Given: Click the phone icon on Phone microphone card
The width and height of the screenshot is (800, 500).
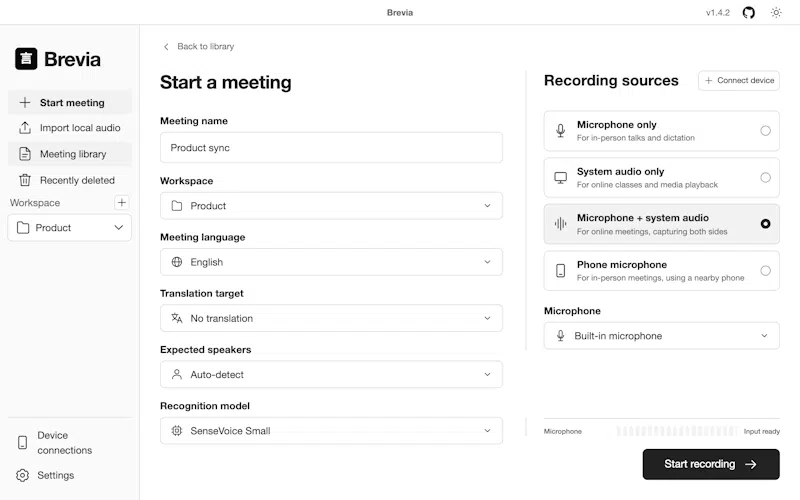Looking at the screenshot, I should point(560,270).
